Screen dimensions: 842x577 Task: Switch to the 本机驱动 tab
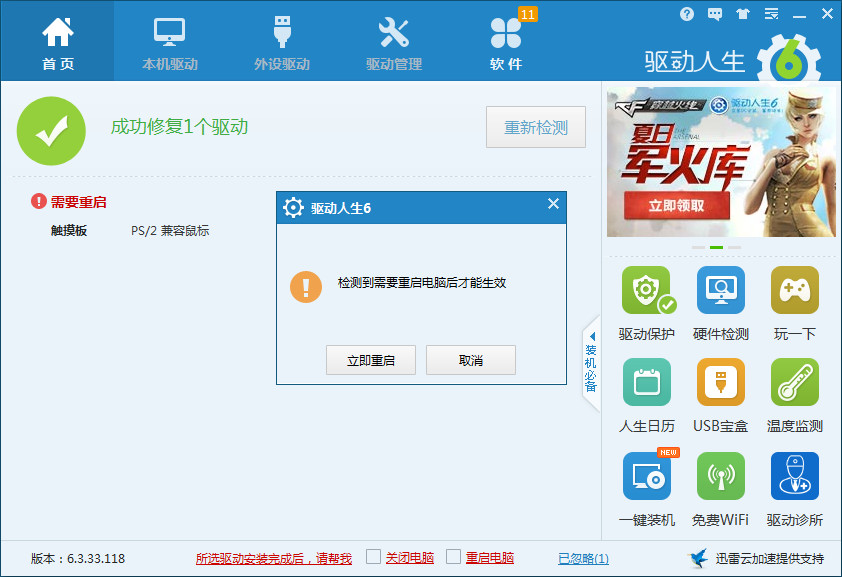pos(168,40)
